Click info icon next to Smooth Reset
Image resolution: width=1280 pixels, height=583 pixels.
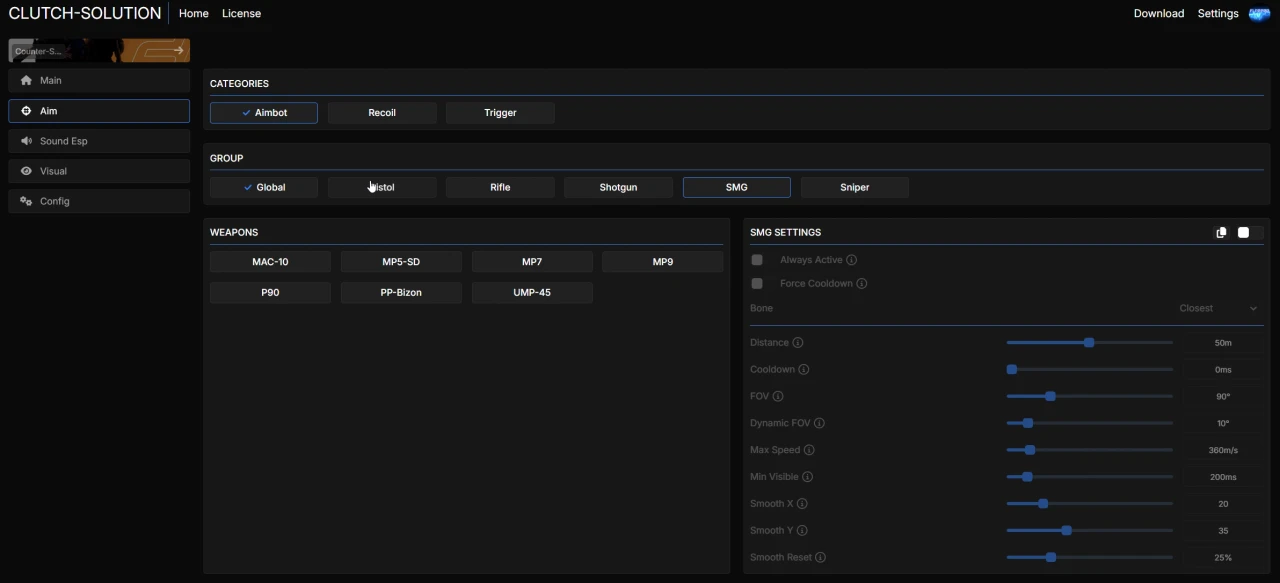click(821, 558)
